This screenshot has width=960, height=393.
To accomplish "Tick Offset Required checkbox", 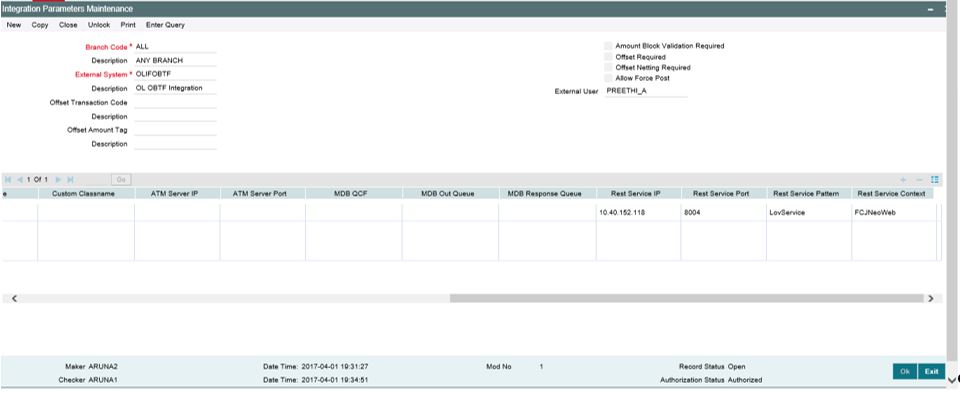I will (608, 57).
